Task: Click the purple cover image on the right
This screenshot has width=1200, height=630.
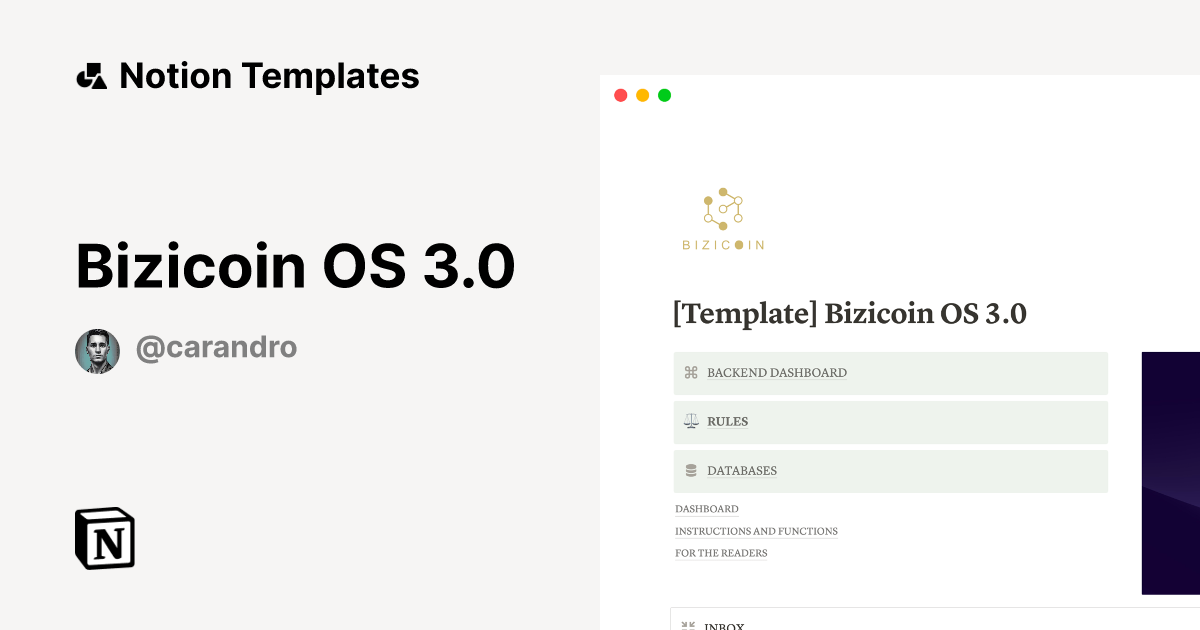Action: point(1170,470)
